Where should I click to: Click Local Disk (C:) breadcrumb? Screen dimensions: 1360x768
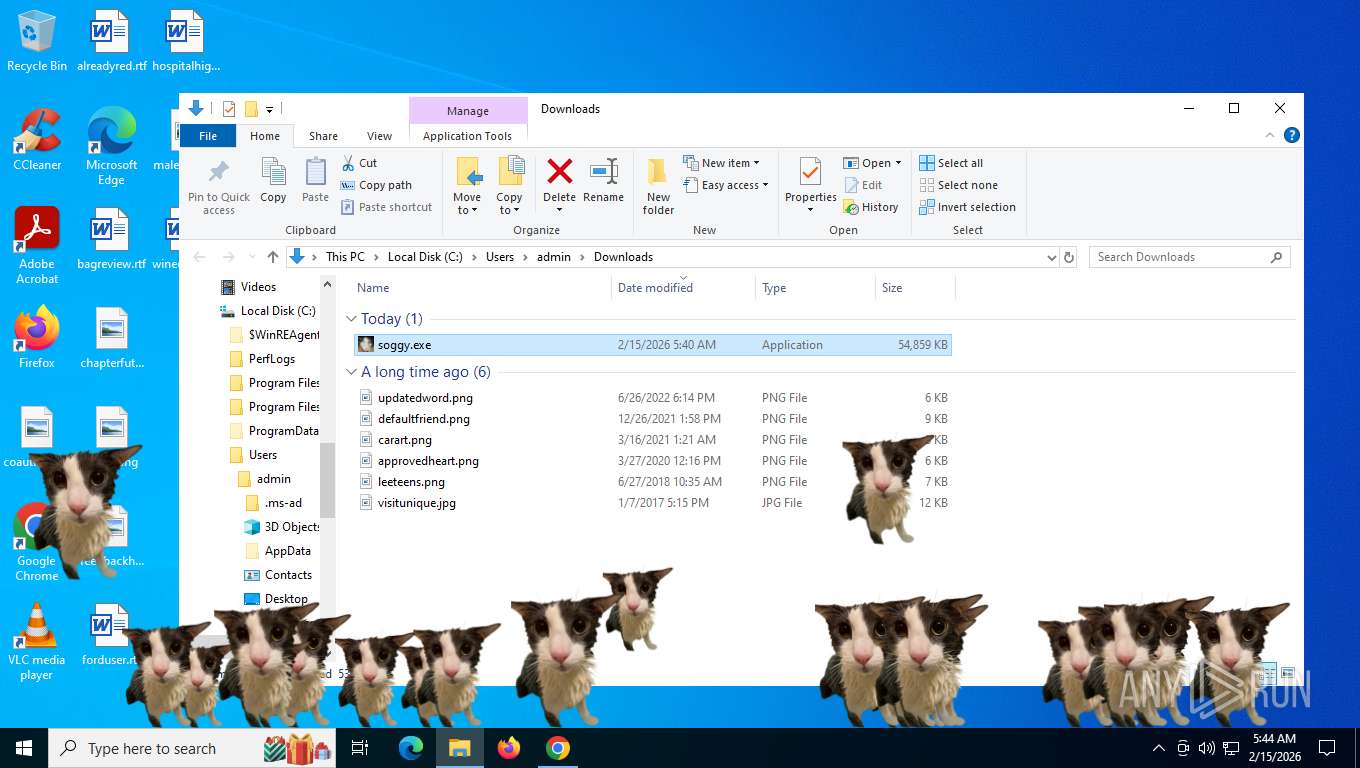425,257
